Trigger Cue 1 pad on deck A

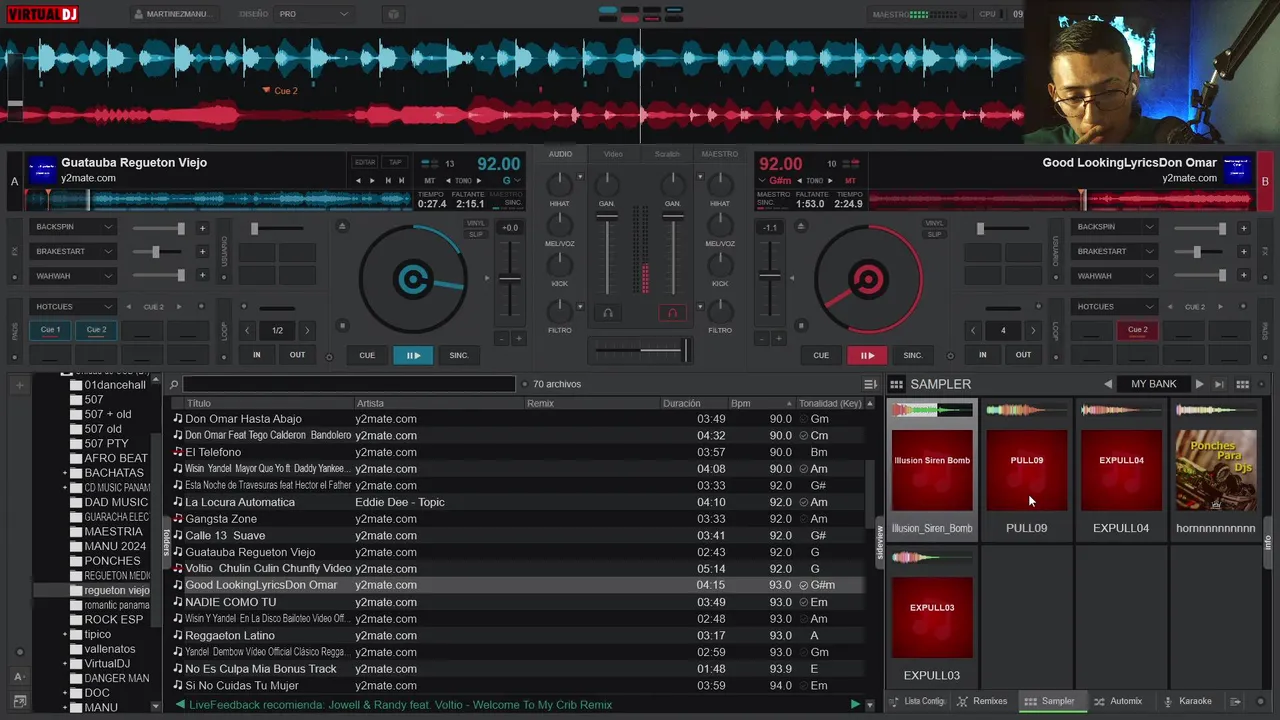[x=50, y=330]
